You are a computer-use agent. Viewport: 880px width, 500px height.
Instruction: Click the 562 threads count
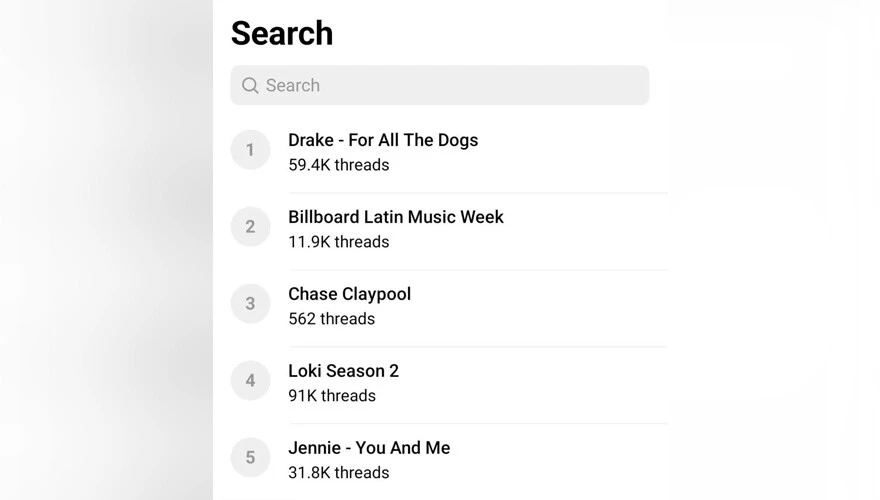click(331, 319)
